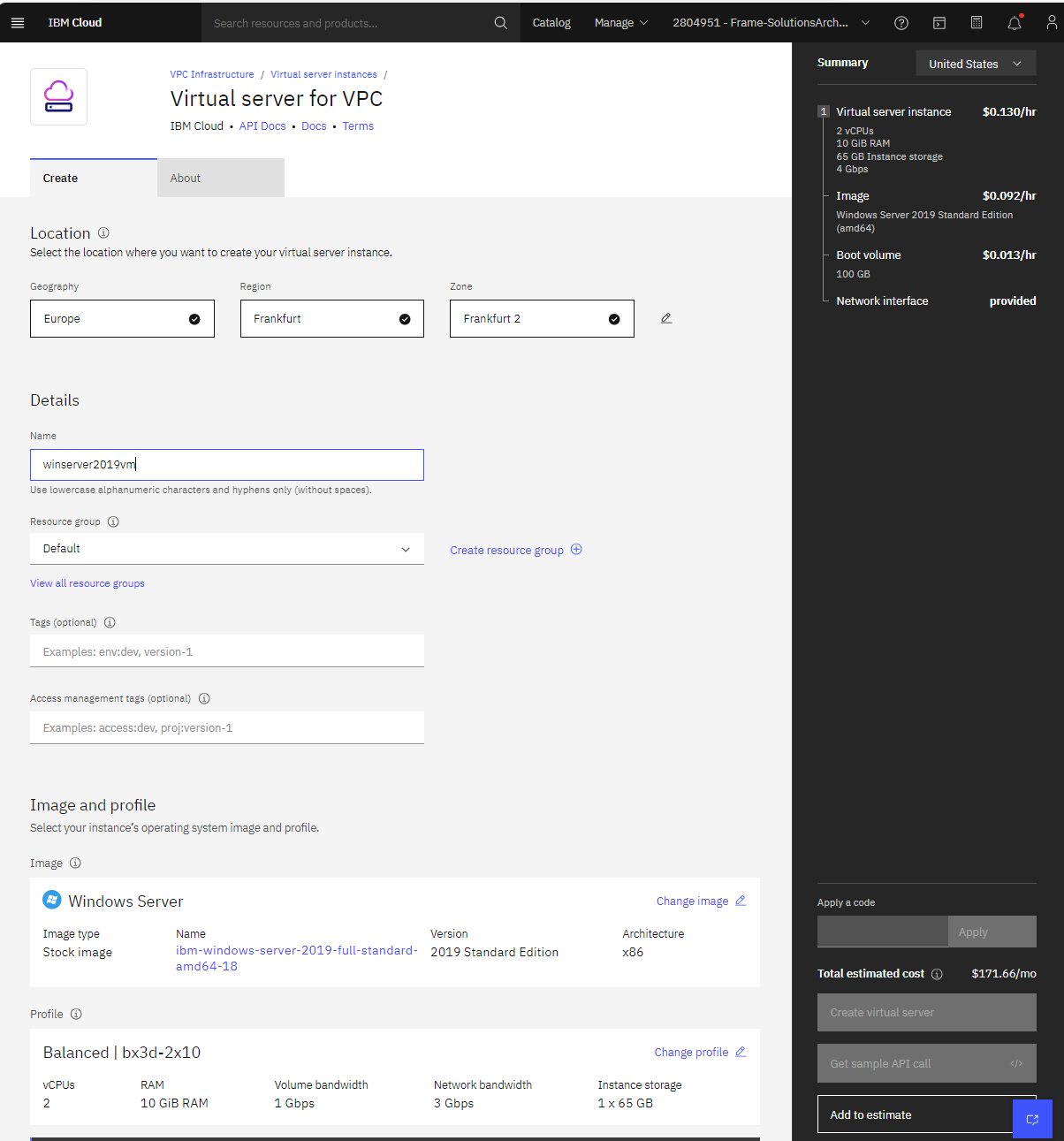Image resolution: width=1064 pixels, height=1141 pixels.
Task: Open the help question mark icon
Action: [901, 22]
